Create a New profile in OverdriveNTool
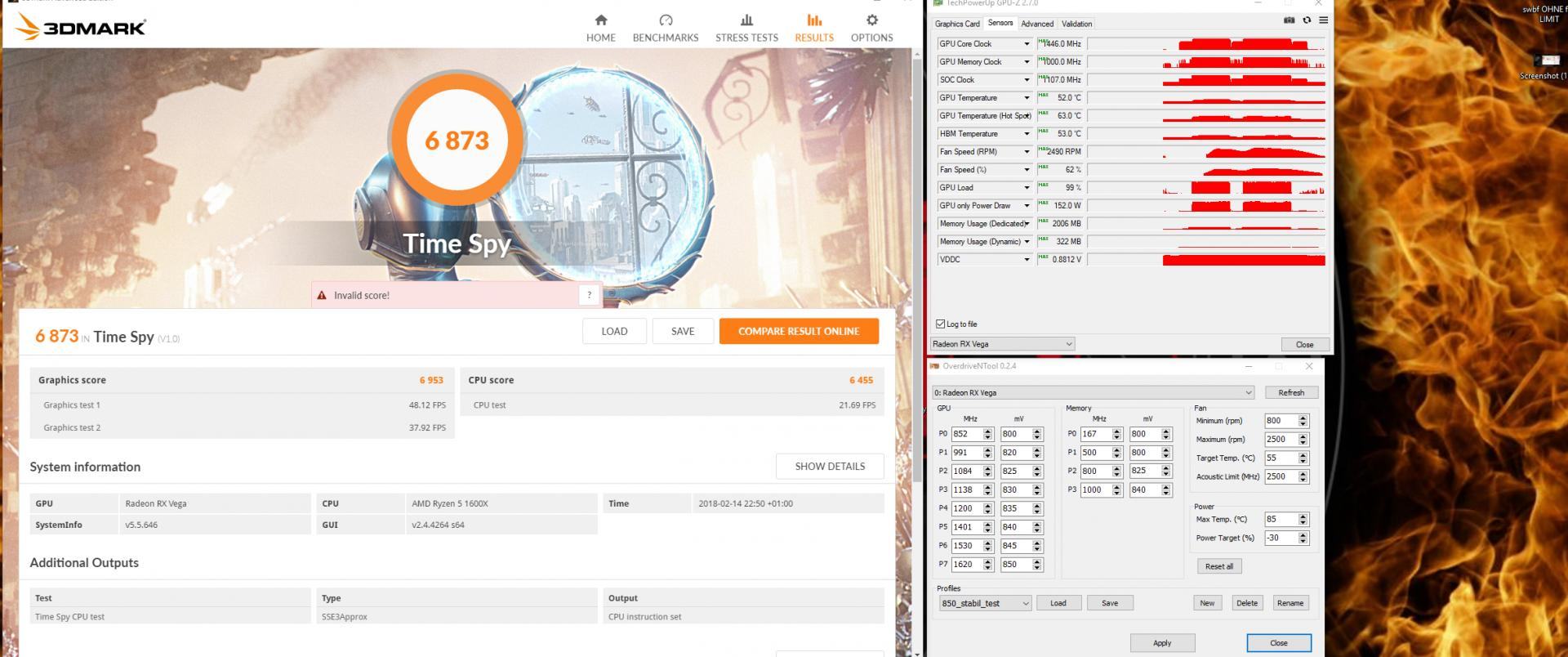 (1207, 603)
